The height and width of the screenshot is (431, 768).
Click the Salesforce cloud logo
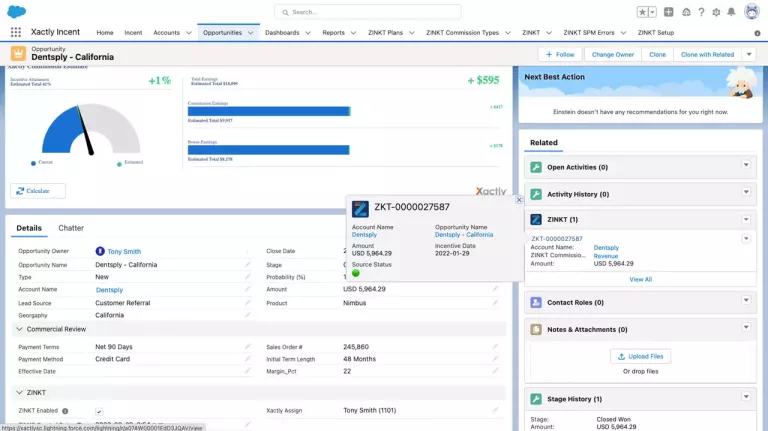click(x=17, y=11)
